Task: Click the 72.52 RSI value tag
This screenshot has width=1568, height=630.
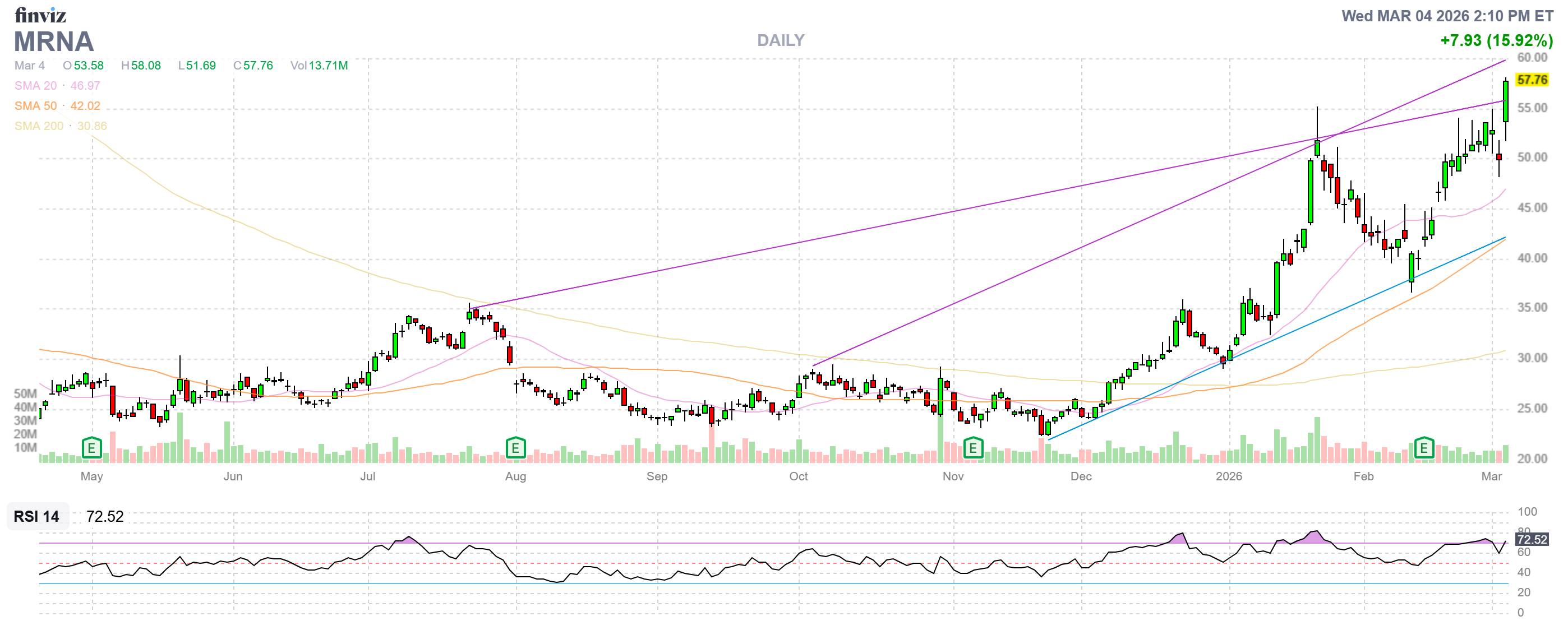Action: coord(1532,539)
